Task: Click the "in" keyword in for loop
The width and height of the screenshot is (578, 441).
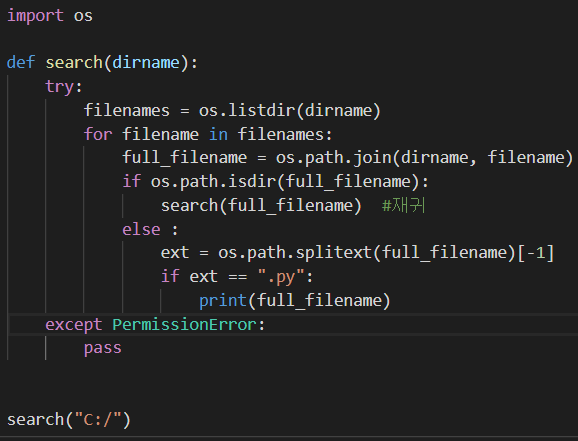Action: point(218,134)
